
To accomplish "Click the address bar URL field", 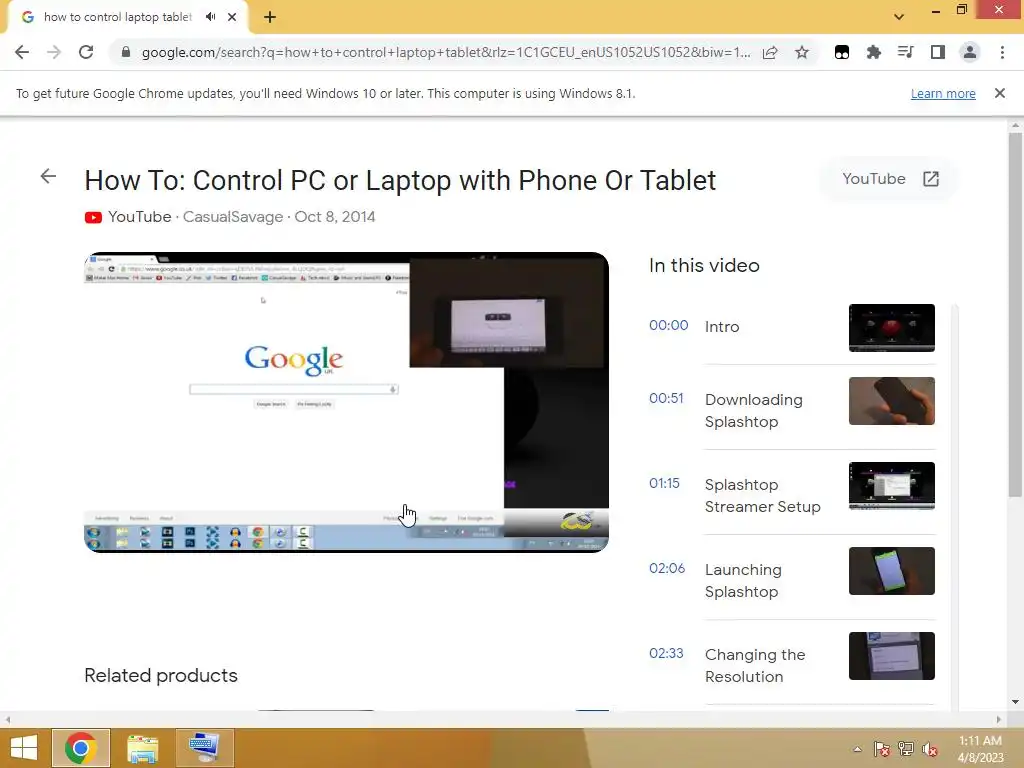I will (x=446, y=52).
